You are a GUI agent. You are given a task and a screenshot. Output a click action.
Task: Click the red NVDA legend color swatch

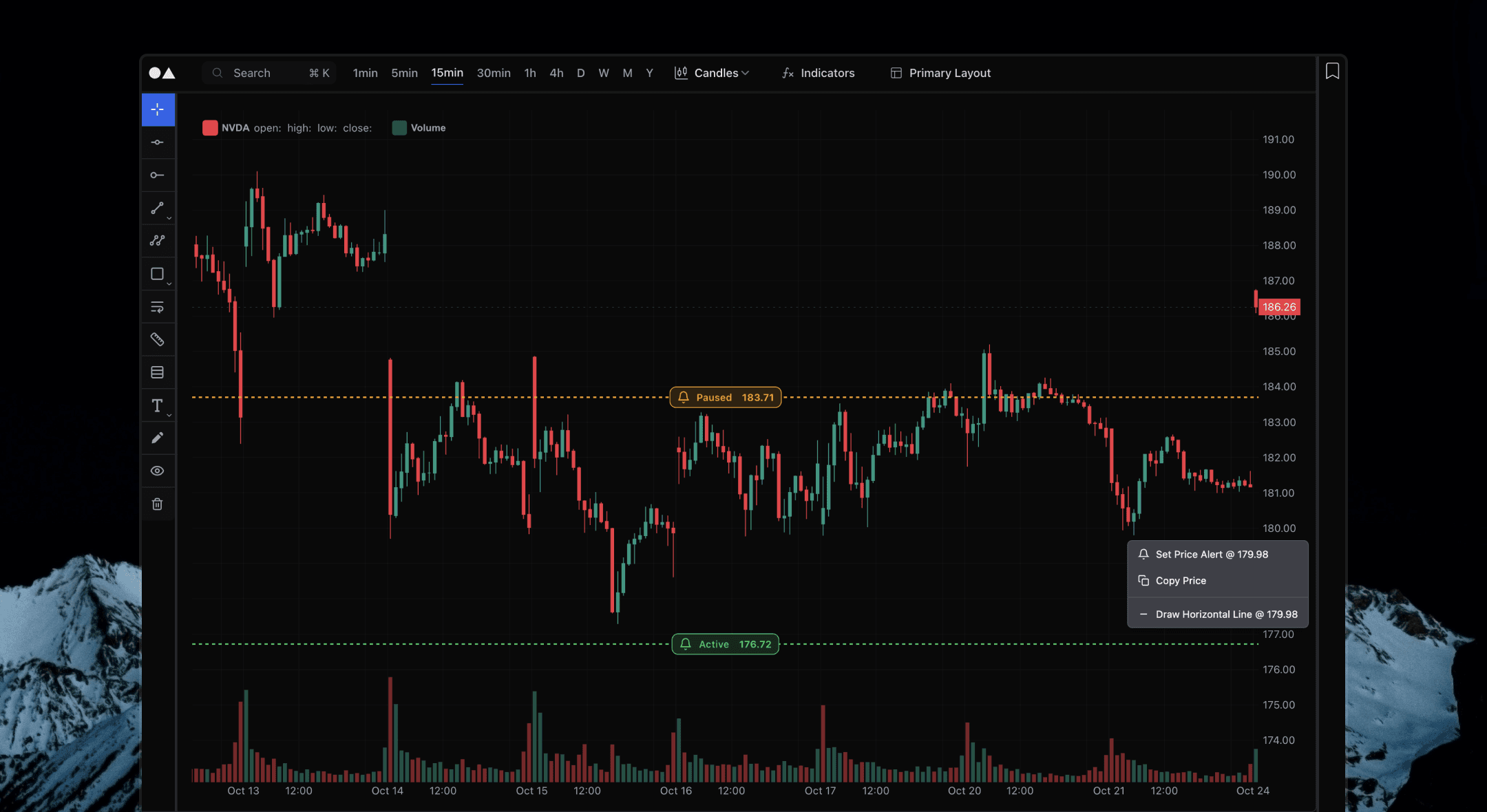click(210, 127)
